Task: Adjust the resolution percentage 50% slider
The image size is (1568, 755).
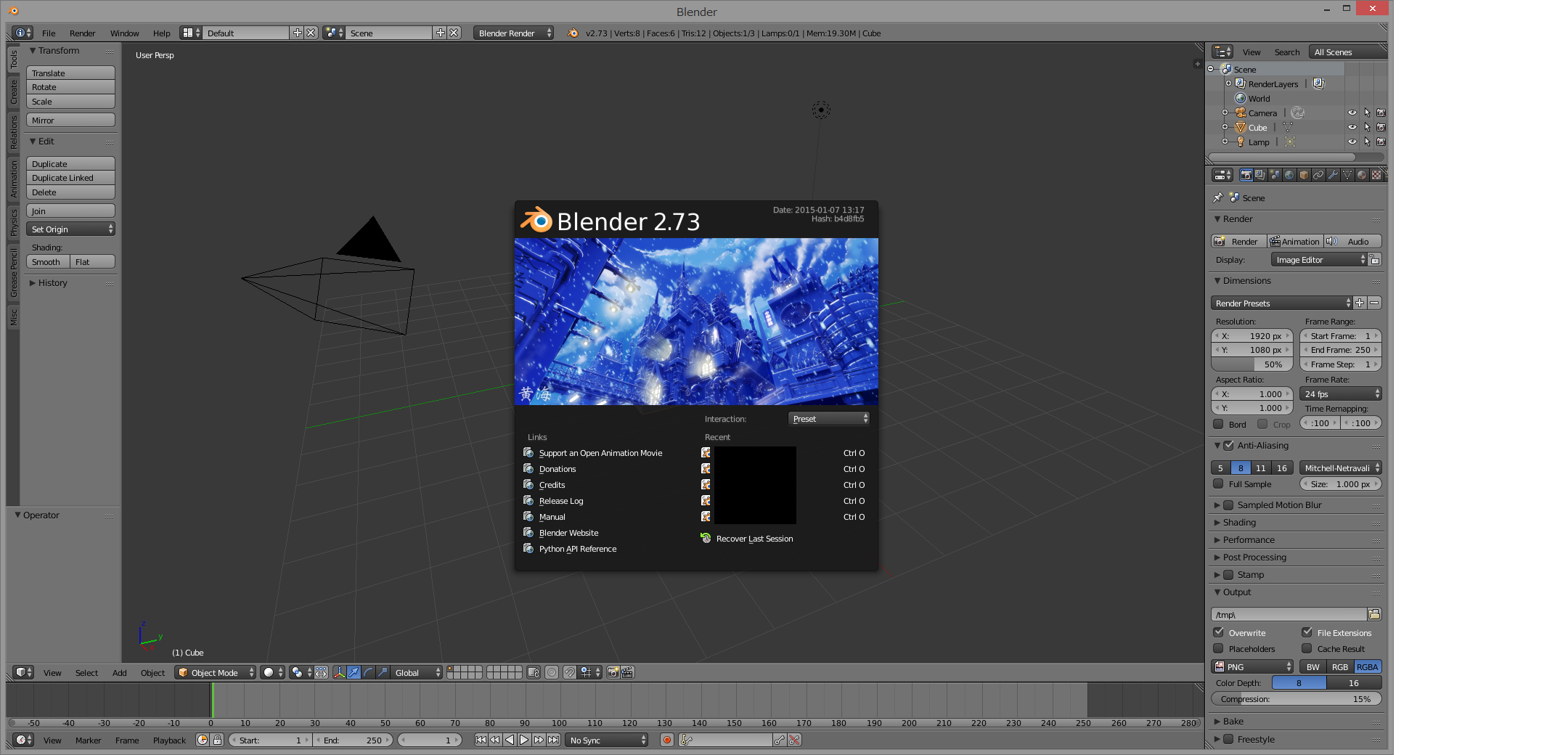Action: (1252, 364)
